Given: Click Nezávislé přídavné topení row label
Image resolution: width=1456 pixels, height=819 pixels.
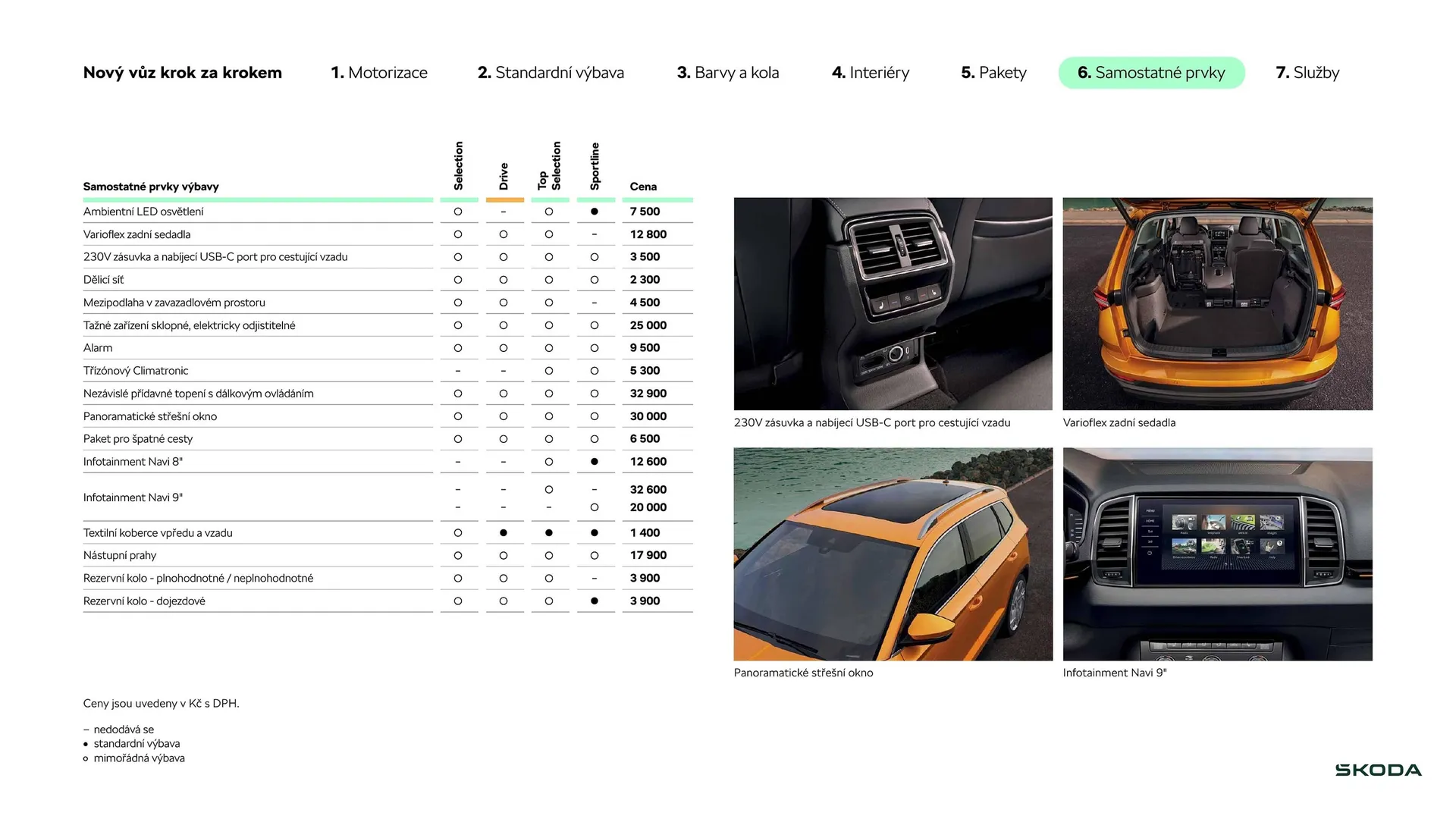Looking at the screenshot, I should [x=199, y=394].
